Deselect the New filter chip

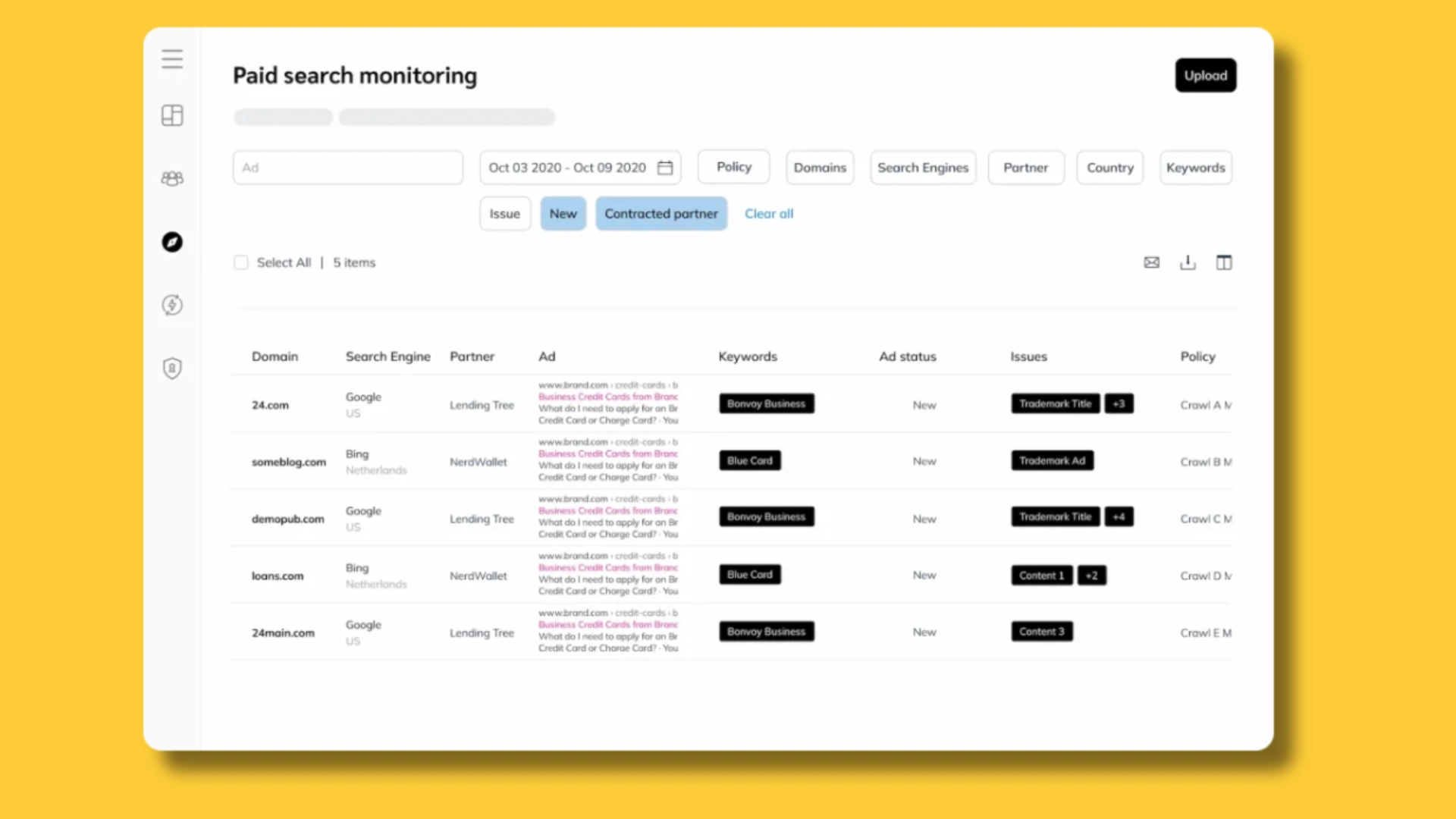pyautogui.click(x=563, y=213)
